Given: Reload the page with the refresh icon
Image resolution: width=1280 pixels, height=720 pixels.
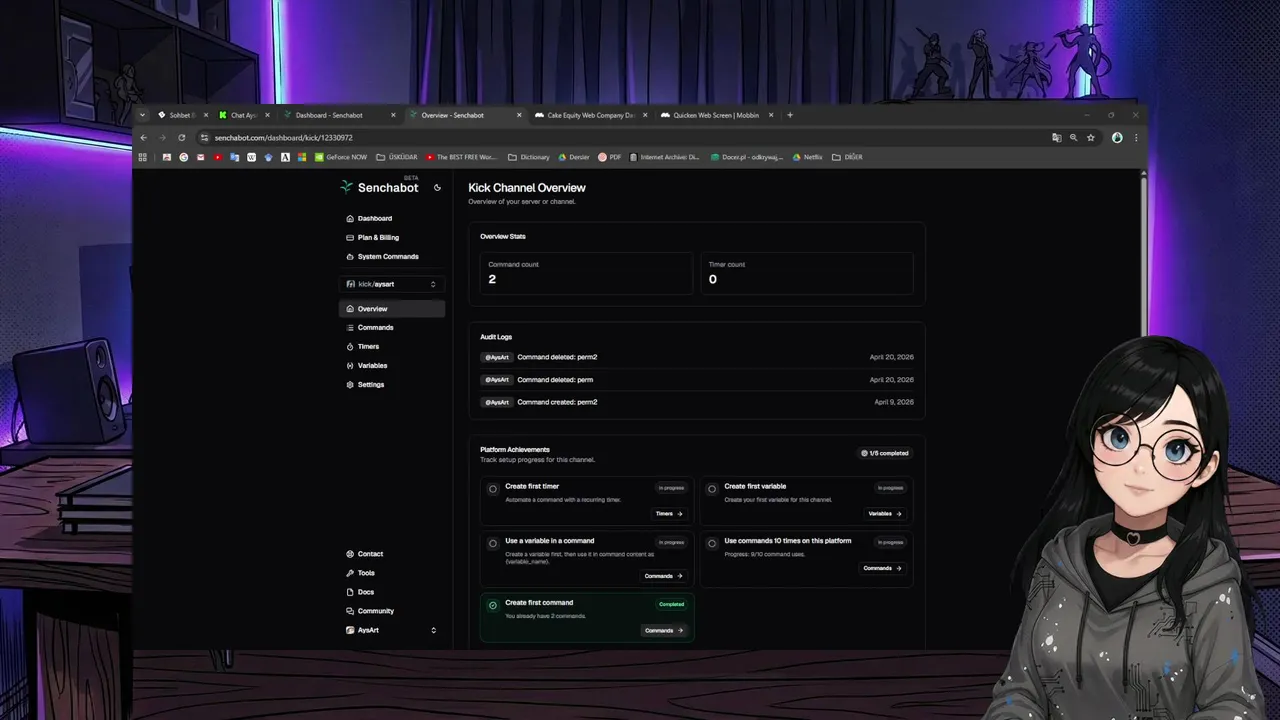Looking at the screenshot, I should click(x=181, y=138).
